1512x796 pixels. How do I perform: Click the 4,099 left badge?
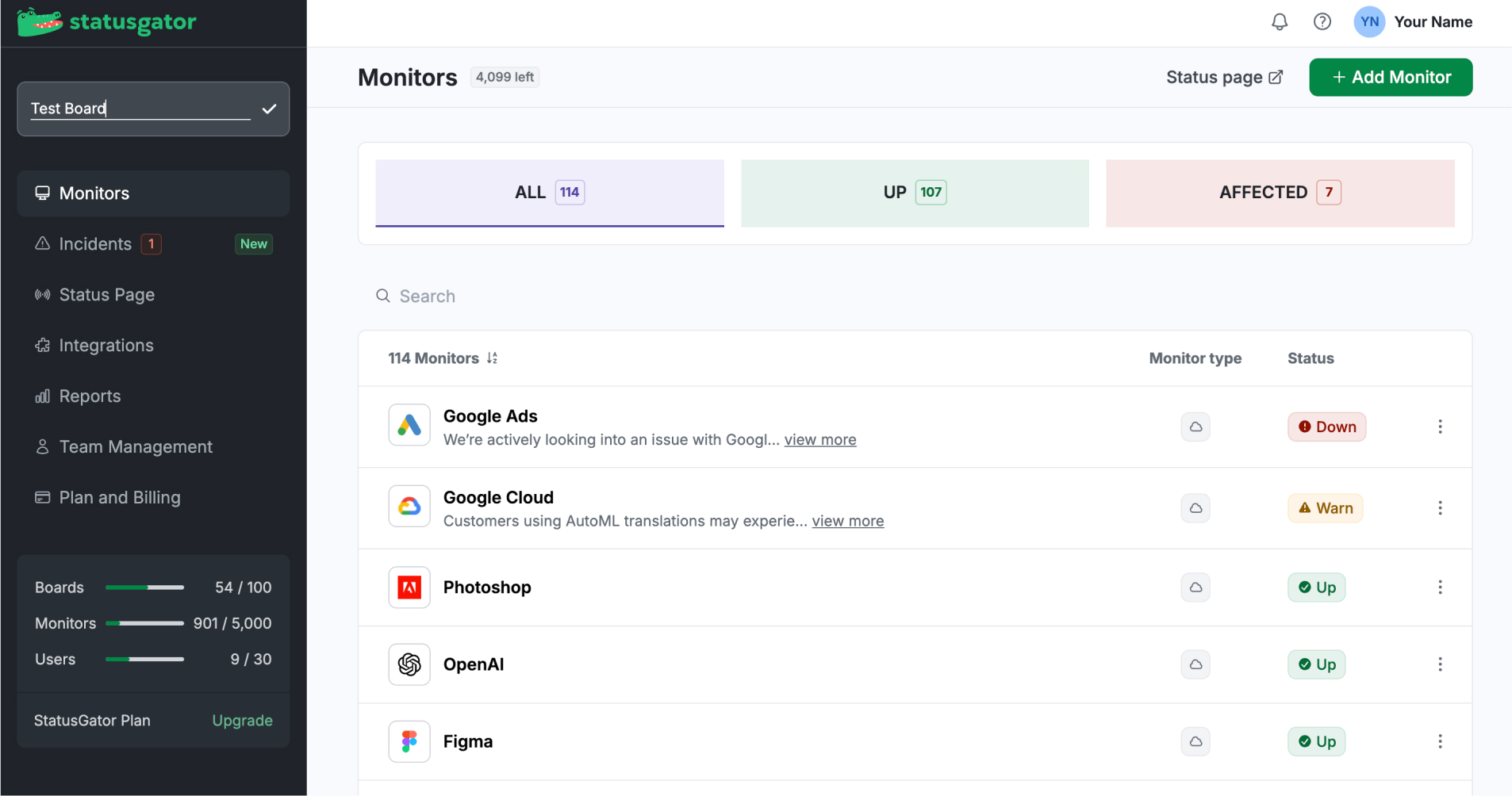[x=505, y=77]
